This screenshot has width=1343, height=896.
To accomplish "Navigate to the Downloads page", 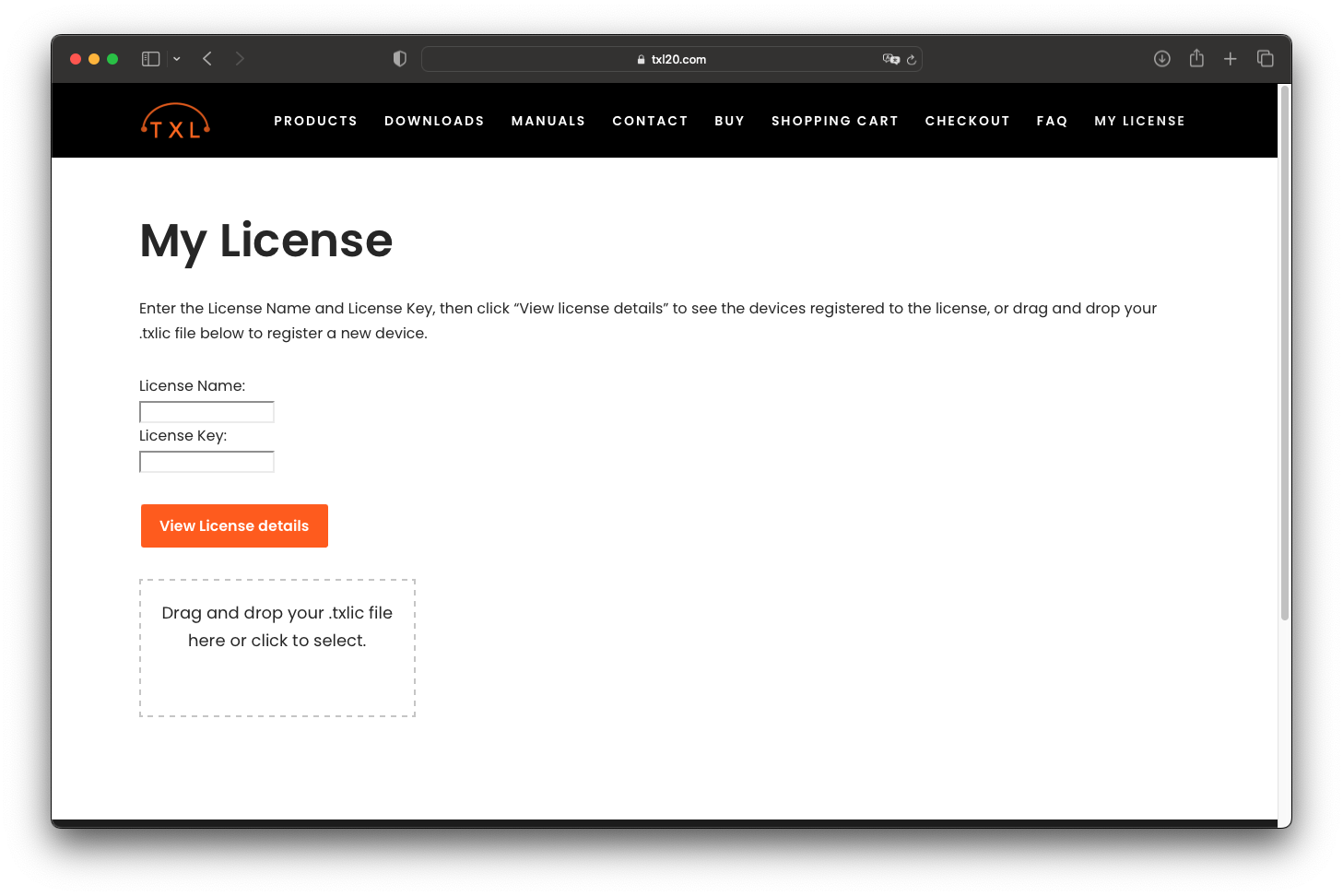I will 434,121.
